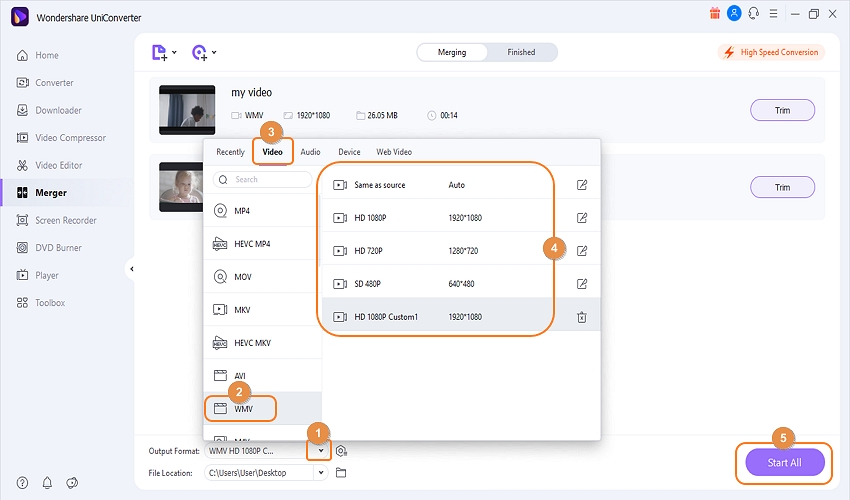Open the feedback icon in sidebar bottom
850x500 pixels.
tap(72, 483)
